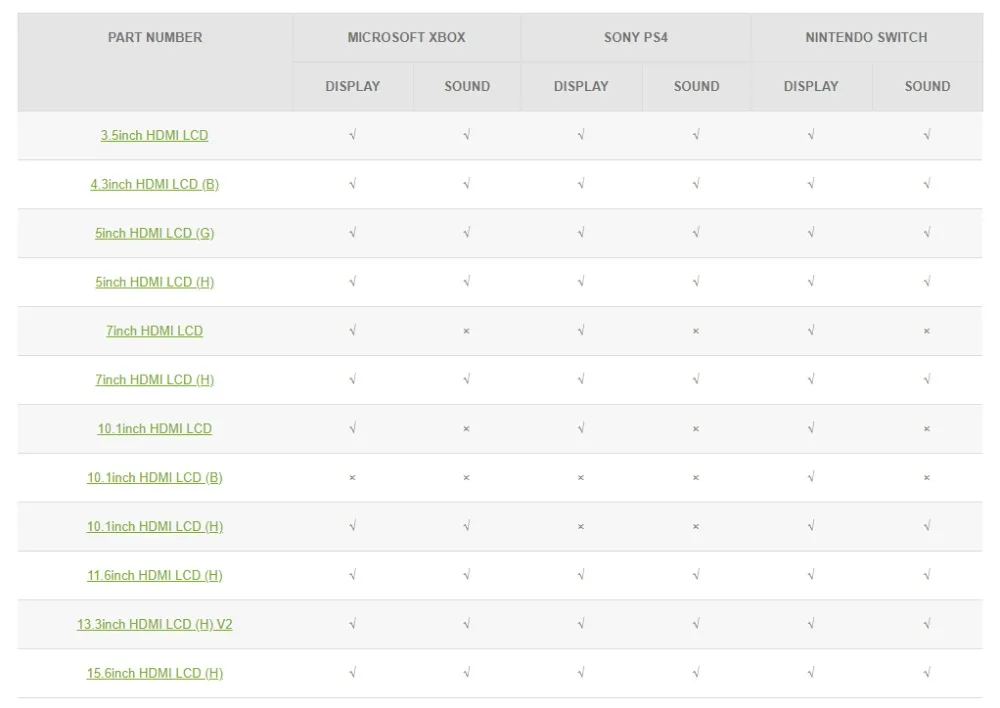1000x708 pixels.
Task: Click Switch sound check in 3.5inch HDMI LCD row
Action: coord(927,135)
